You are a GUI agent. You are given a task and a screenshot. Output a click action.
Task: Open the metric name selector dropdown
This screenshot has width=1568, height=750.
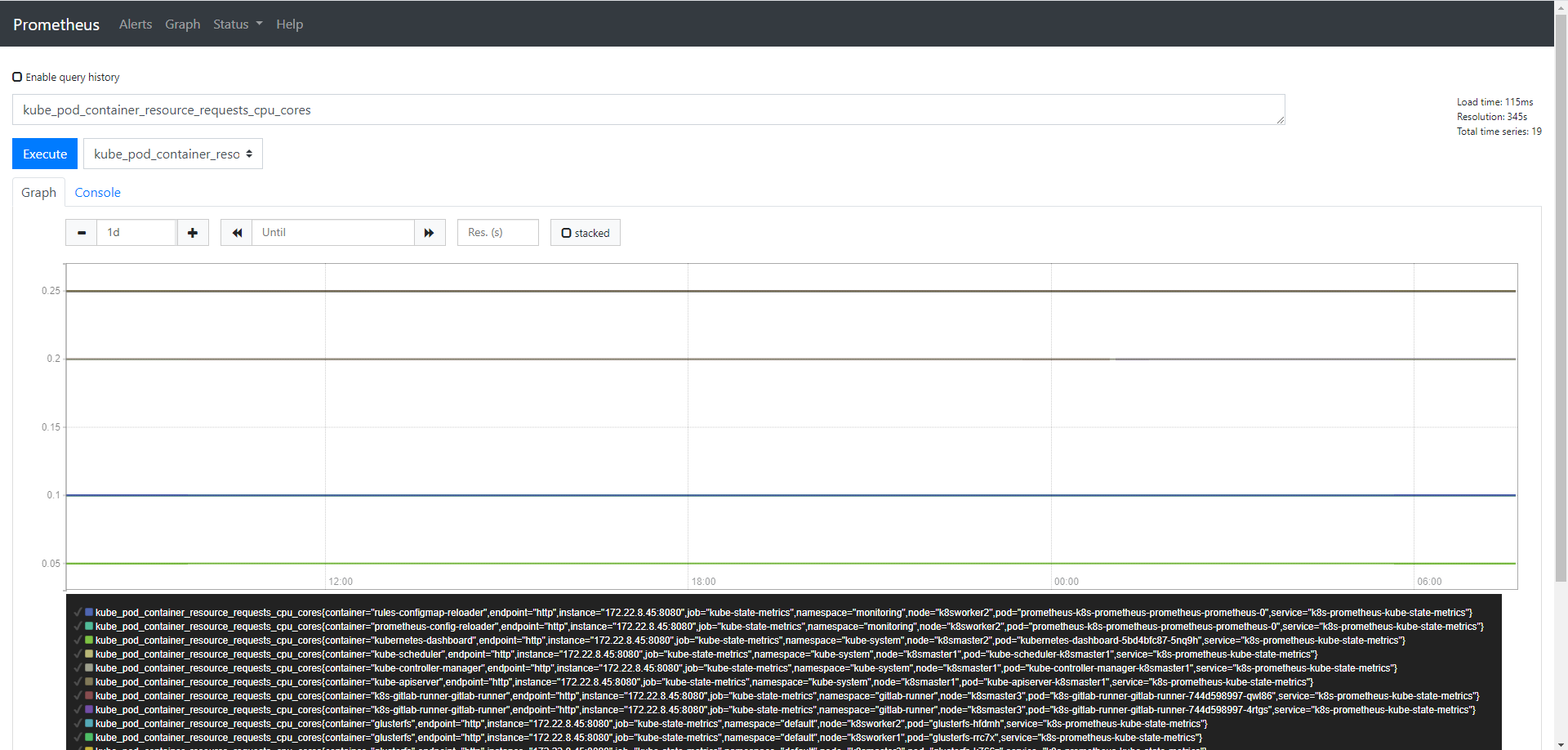coord(173,154)
